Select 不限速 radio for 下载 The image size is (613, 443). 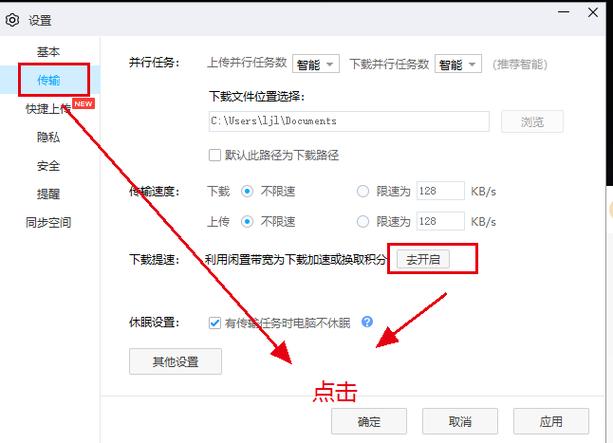click(x=247, y=191)
